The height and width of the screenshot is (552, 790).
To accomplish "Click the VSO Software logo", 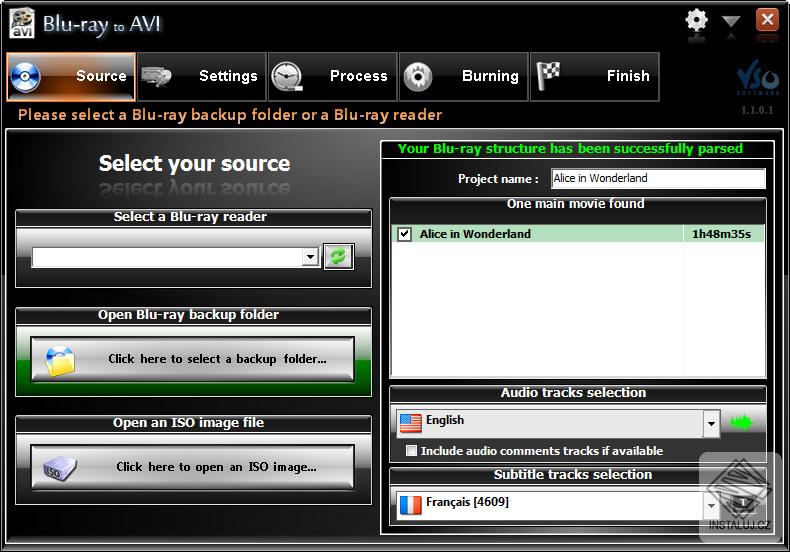I will pos(758,78).
